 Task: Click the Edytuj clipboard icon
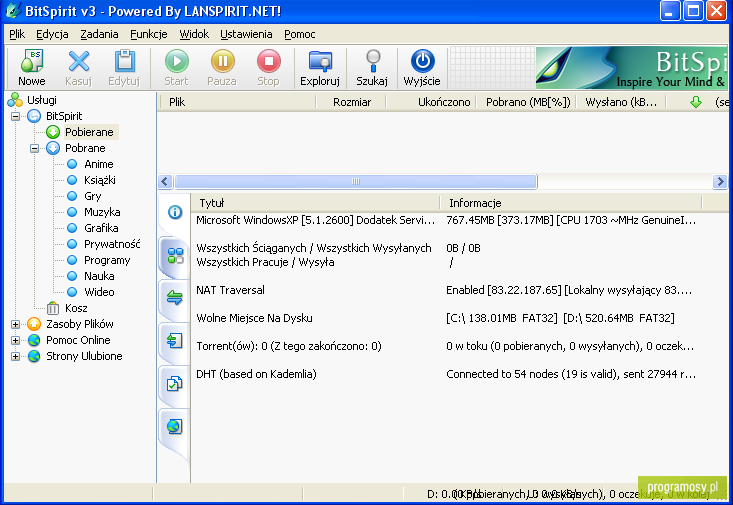[x=124, y=61]
